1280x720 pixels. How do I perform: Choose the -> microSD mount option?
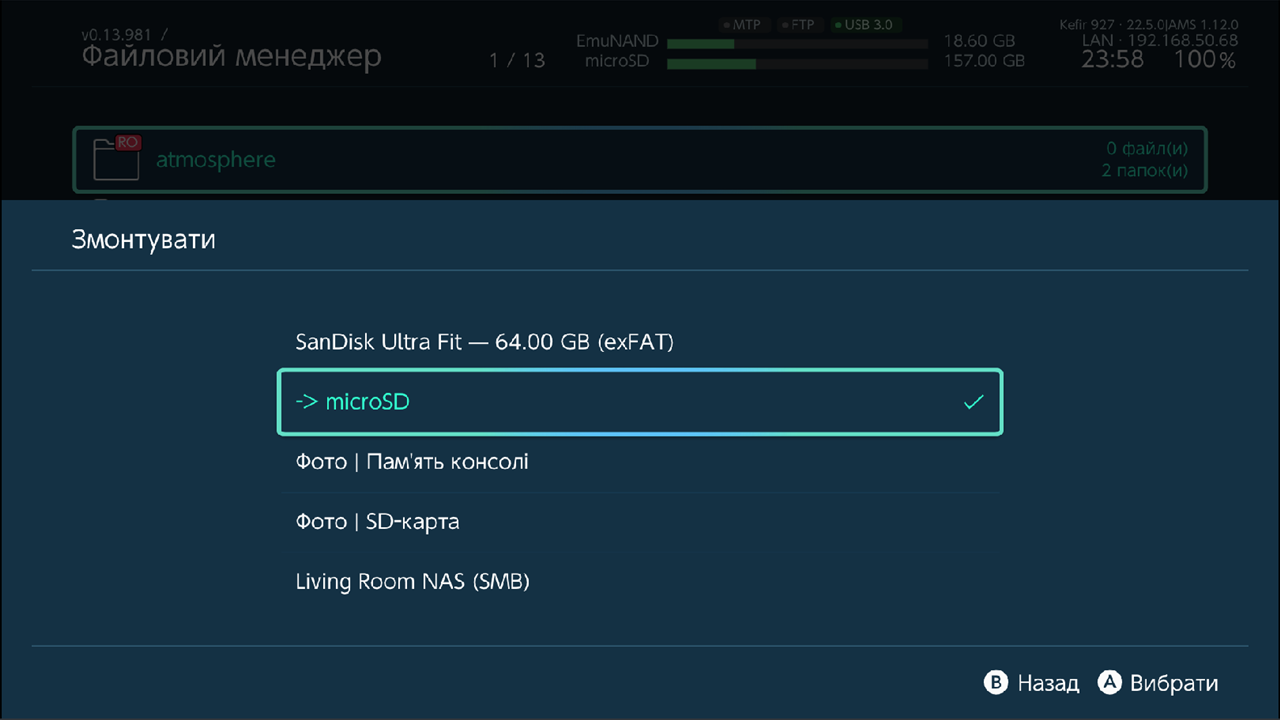(x=639, y=402)
